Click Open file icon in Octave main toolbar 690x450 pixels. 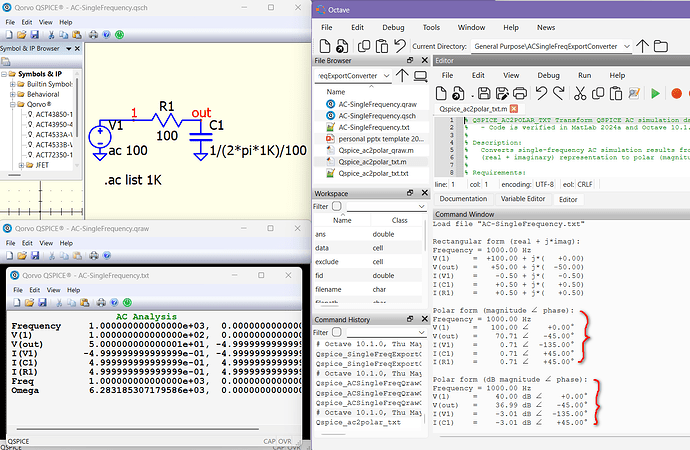coord(342,46)
